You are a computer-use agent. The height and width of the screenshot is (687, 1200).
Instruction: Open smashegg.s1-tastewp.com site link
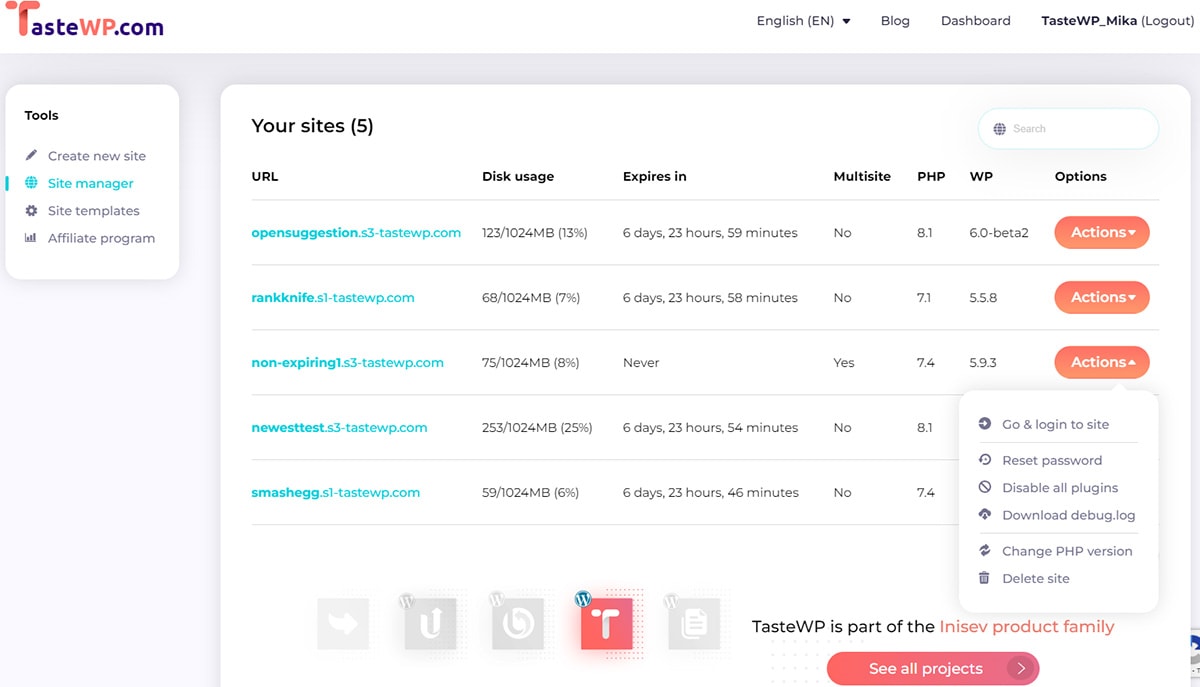tap(336, 493)
